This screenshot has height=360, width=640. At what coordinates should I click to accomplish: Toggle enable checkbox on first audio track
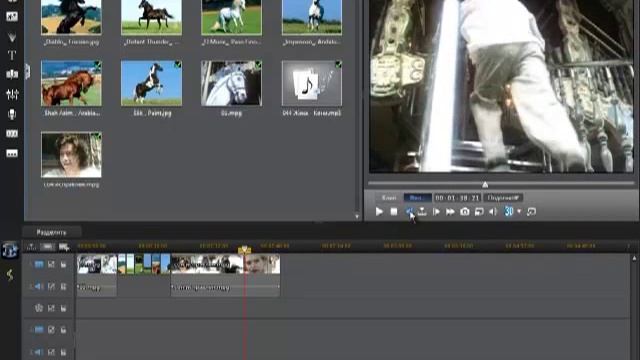[x=51, y=287]
